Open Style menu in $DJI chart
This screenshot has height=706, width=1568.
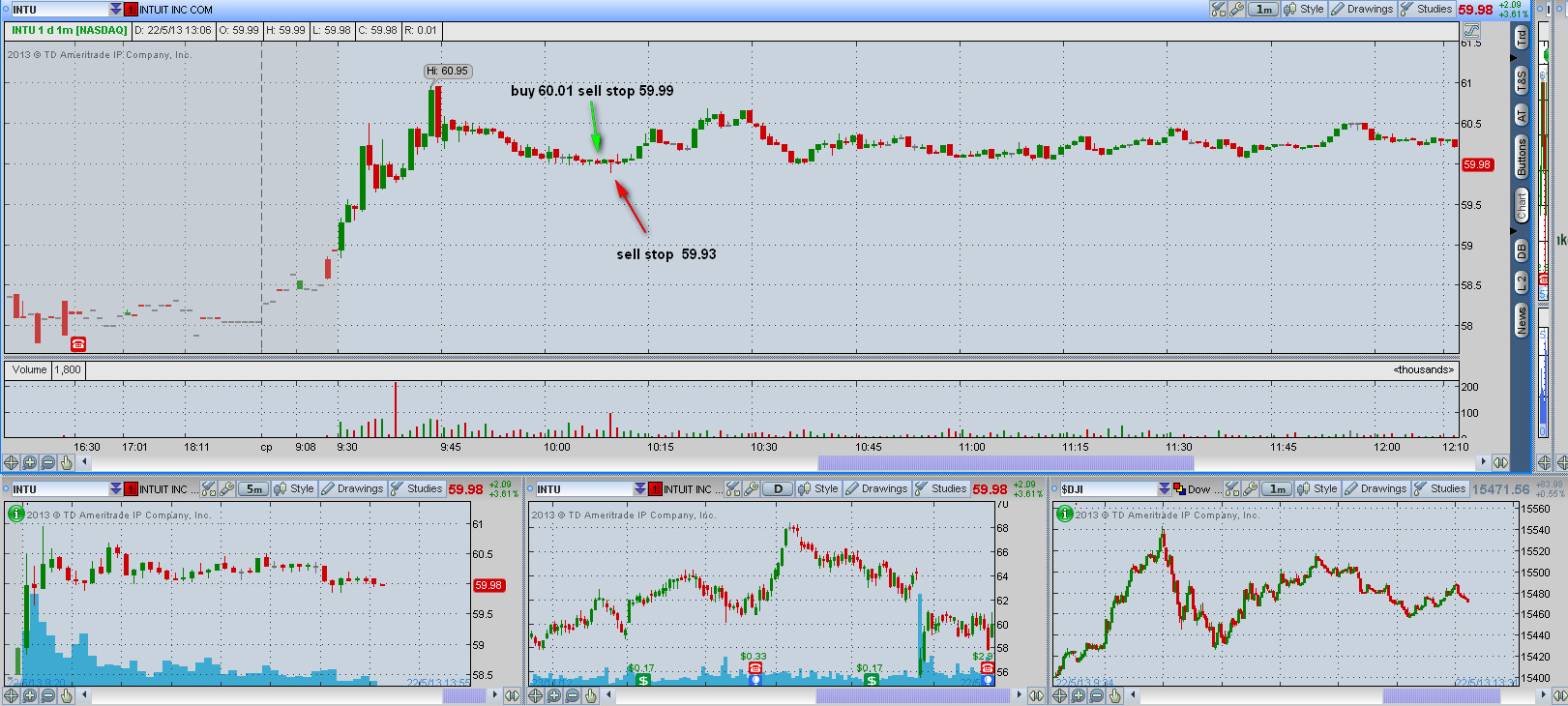click(x=1317, y=489)
